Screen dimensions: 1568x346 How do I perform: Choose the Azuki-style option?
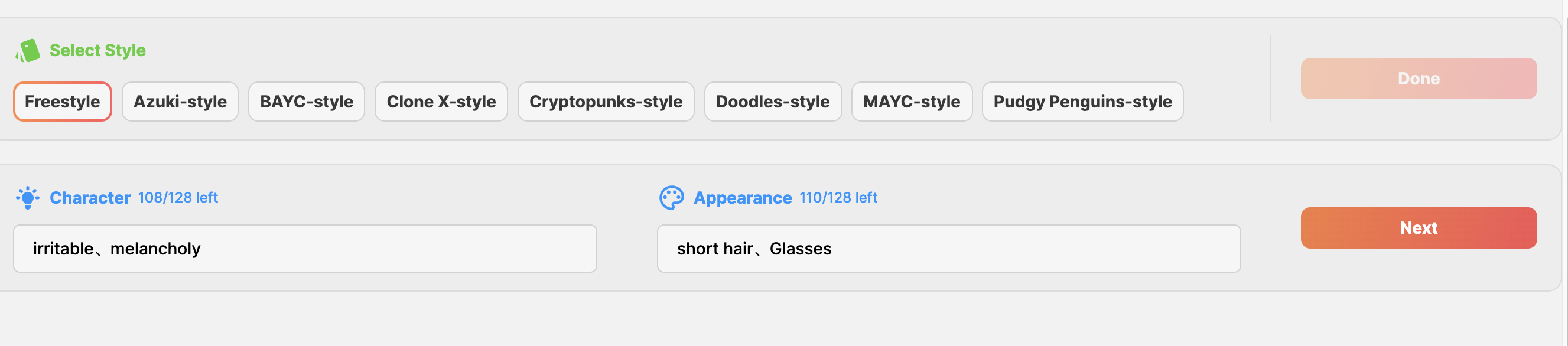coord(180,102)
